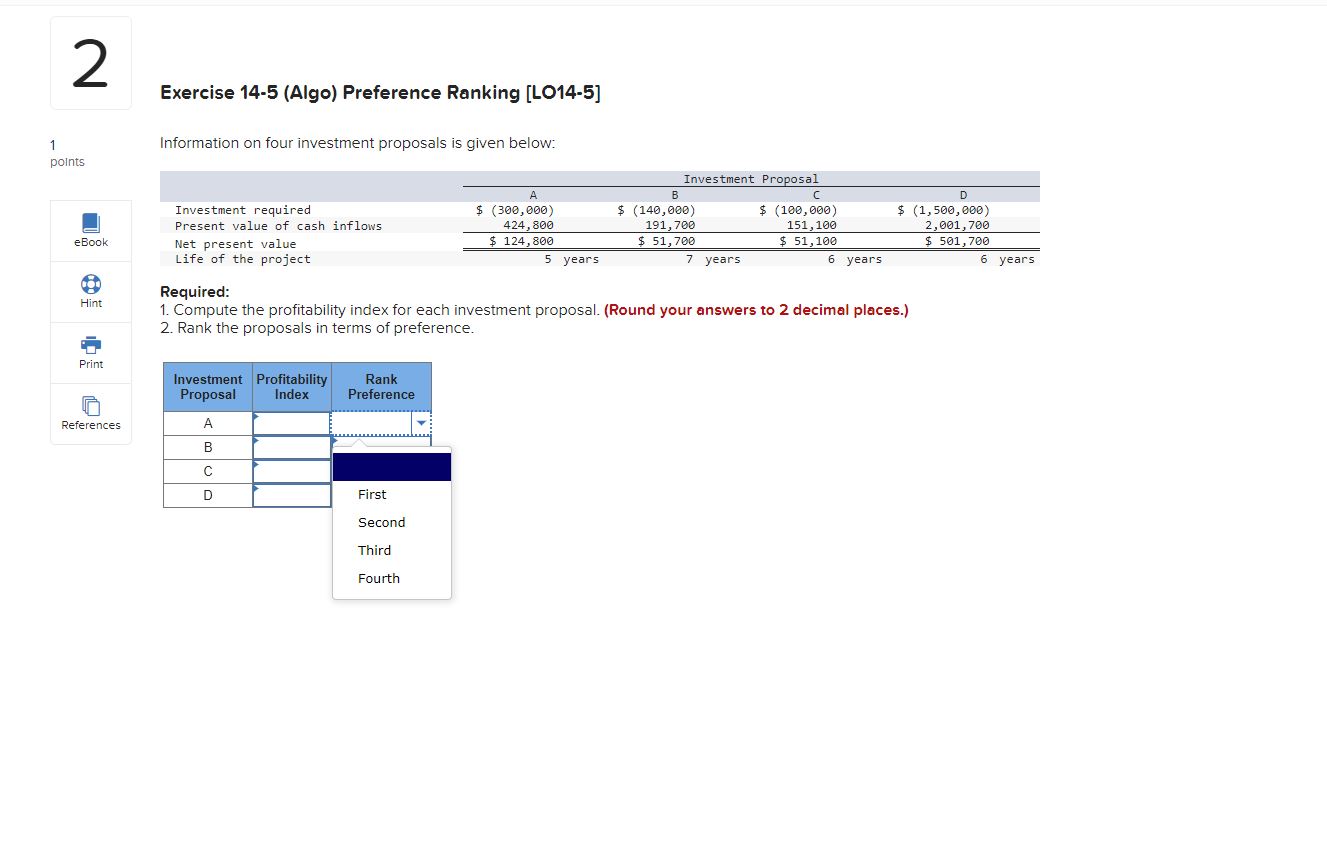This screenshot has height=842, width=1327.
Task: Click the '$ (1,500,000)' investment value
Action: pos(944,210)
